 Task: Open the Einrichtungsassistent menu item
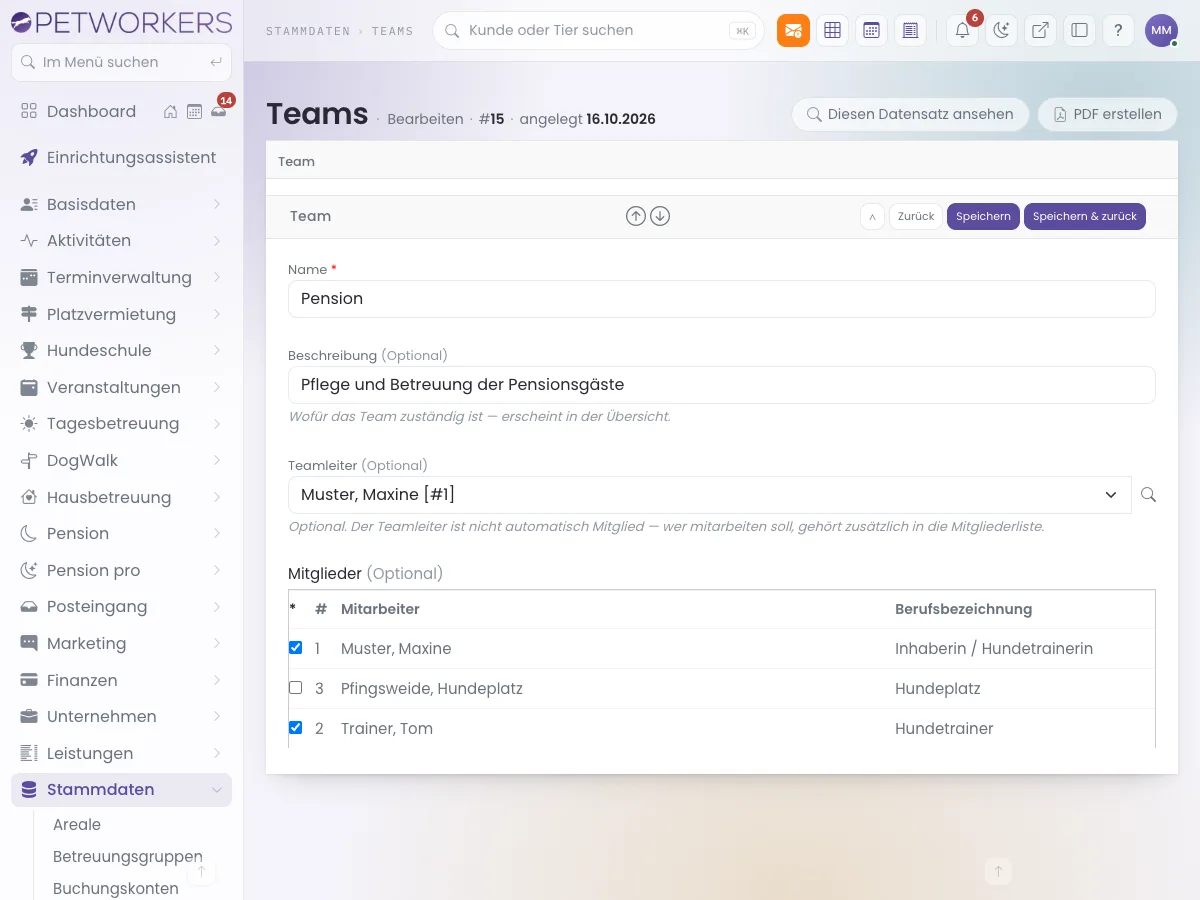pos(122,157)
